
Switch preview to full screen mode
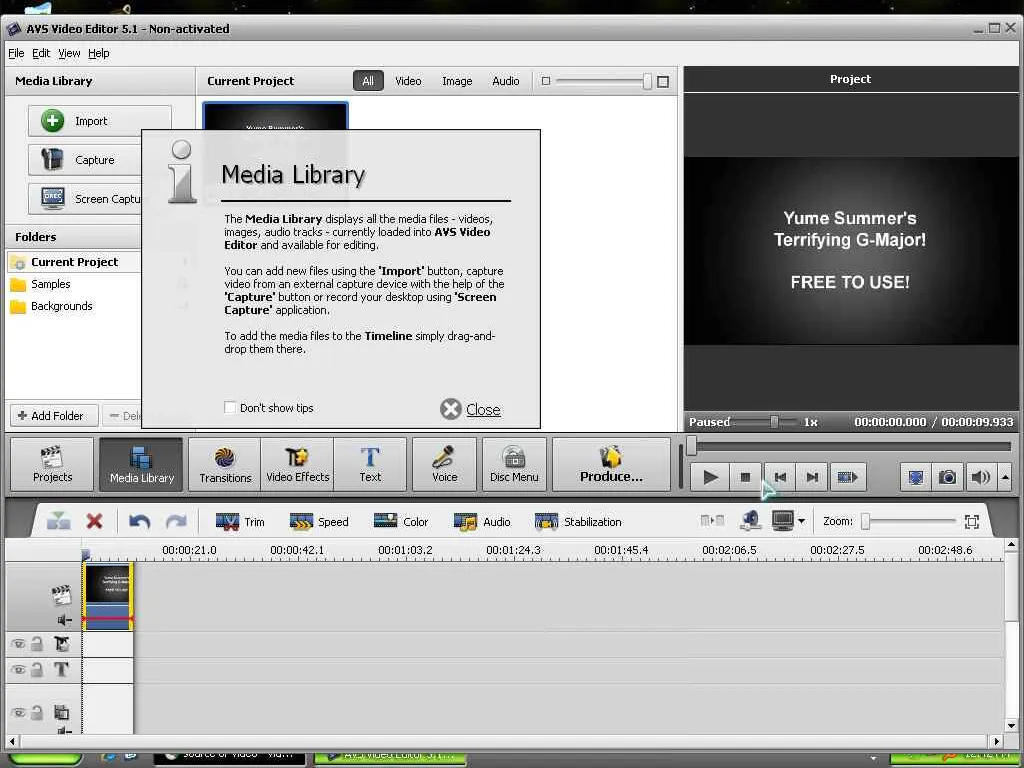(916, 477)
